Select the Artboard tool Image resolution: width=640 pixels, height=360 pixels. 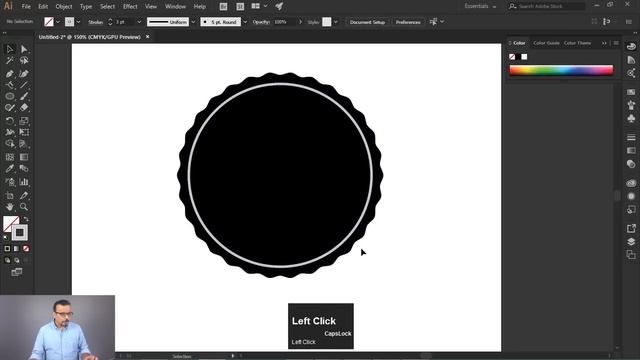(10, 196)
